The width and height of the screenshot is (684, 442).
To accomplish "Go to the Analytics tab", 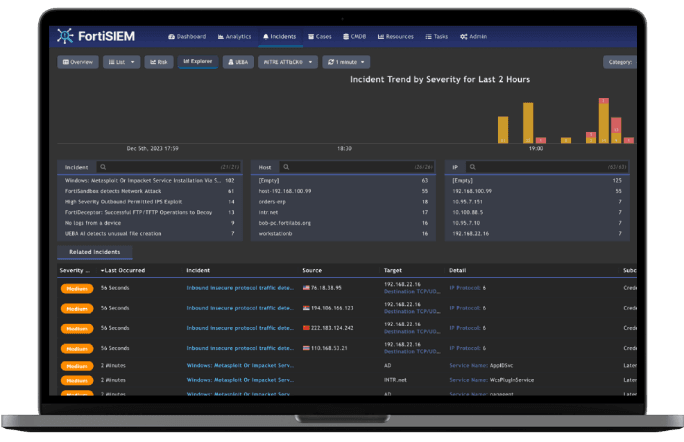I will [x=232, y=36].
